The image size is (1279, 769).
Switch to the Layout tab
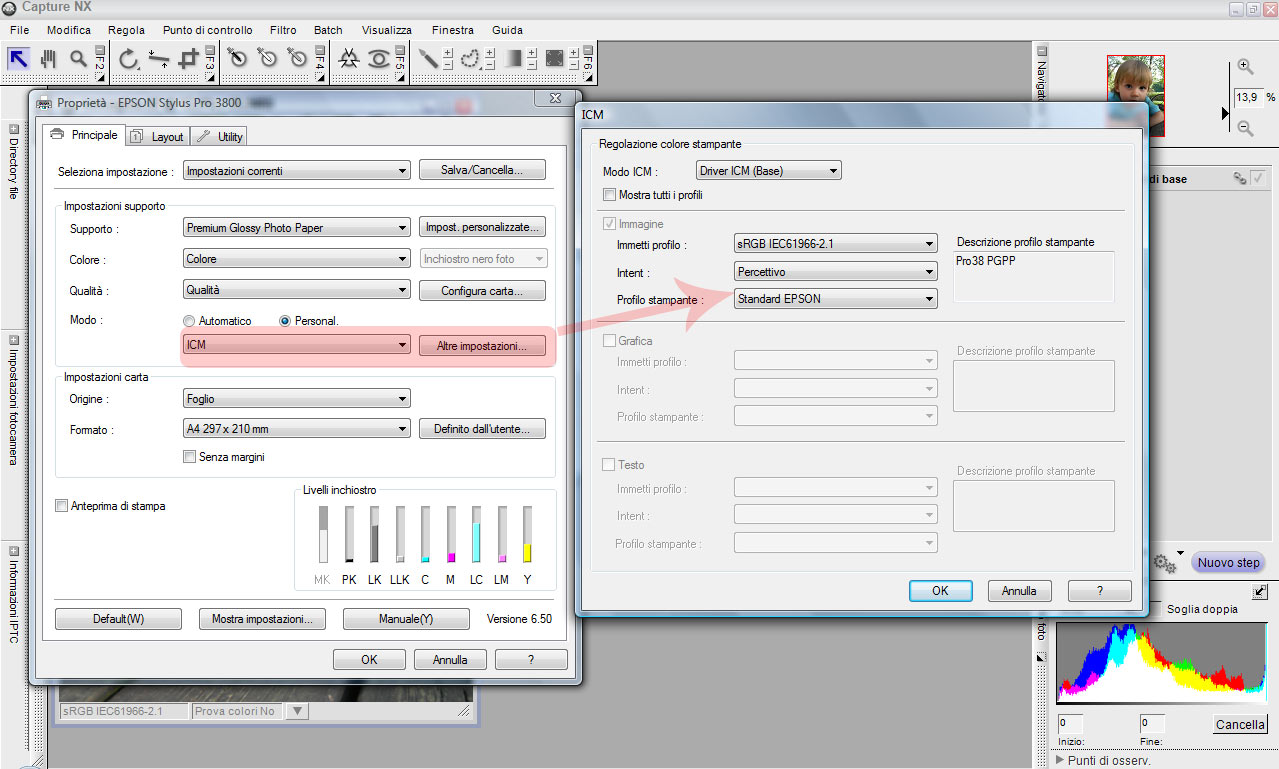[156, 137]
